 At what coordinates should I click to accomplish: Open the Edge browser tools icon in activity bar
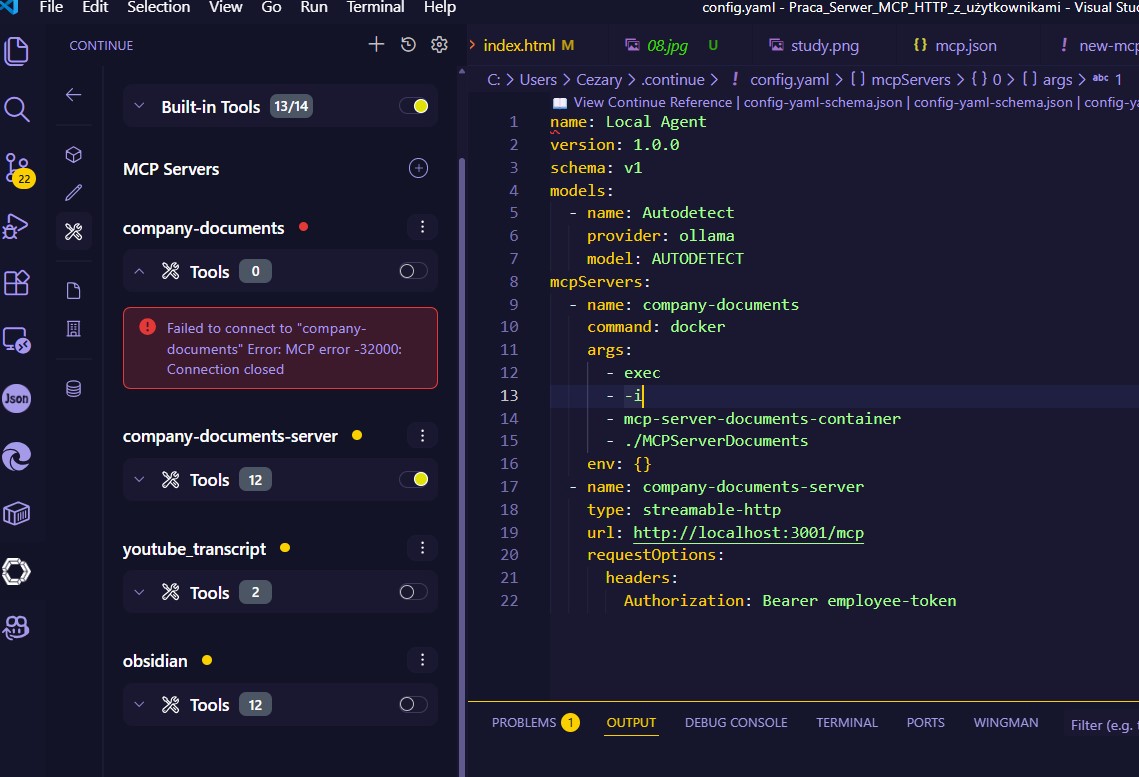pos(17,456)
